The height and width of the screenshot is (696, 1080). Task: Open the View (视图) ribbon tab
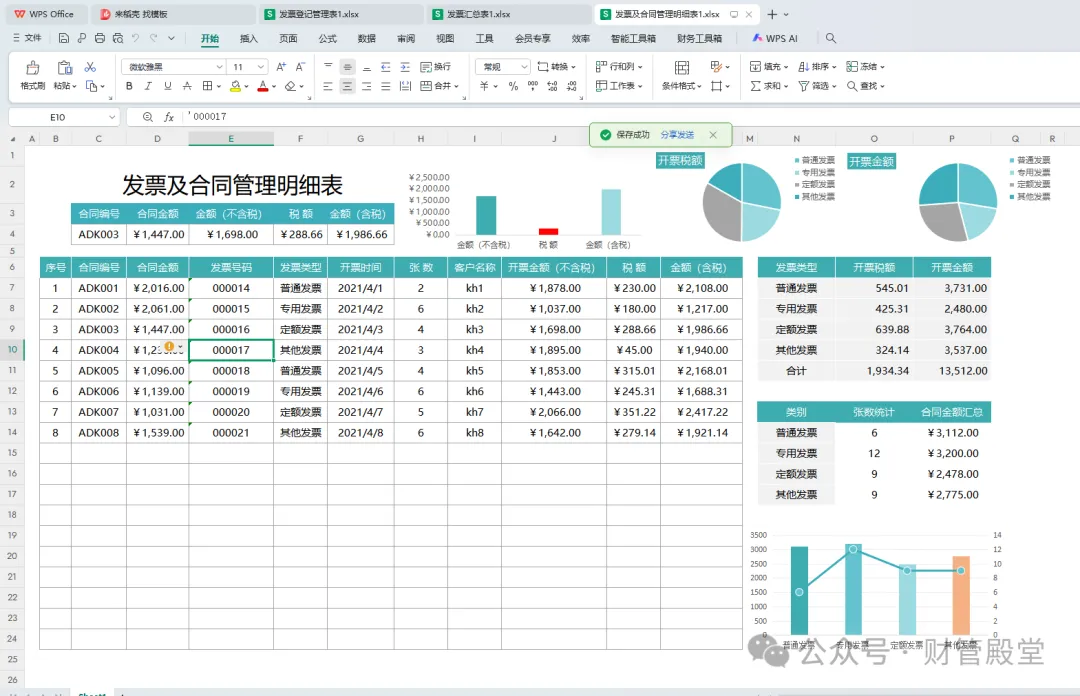click(445, 39)
